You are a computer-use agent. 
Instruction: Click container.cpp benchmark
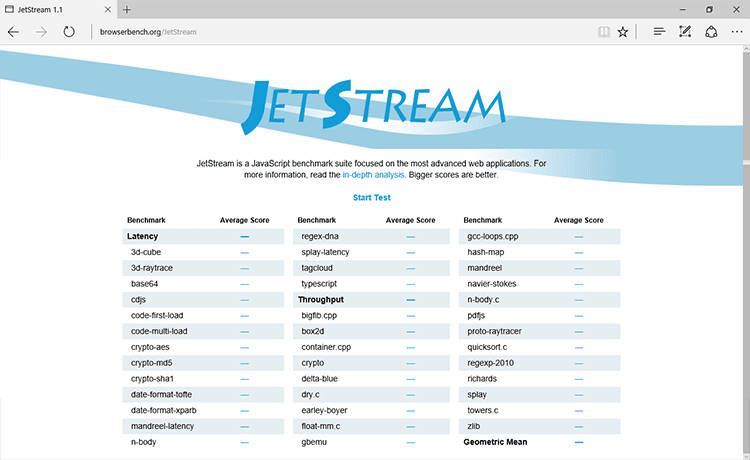[x=326, y=347]
